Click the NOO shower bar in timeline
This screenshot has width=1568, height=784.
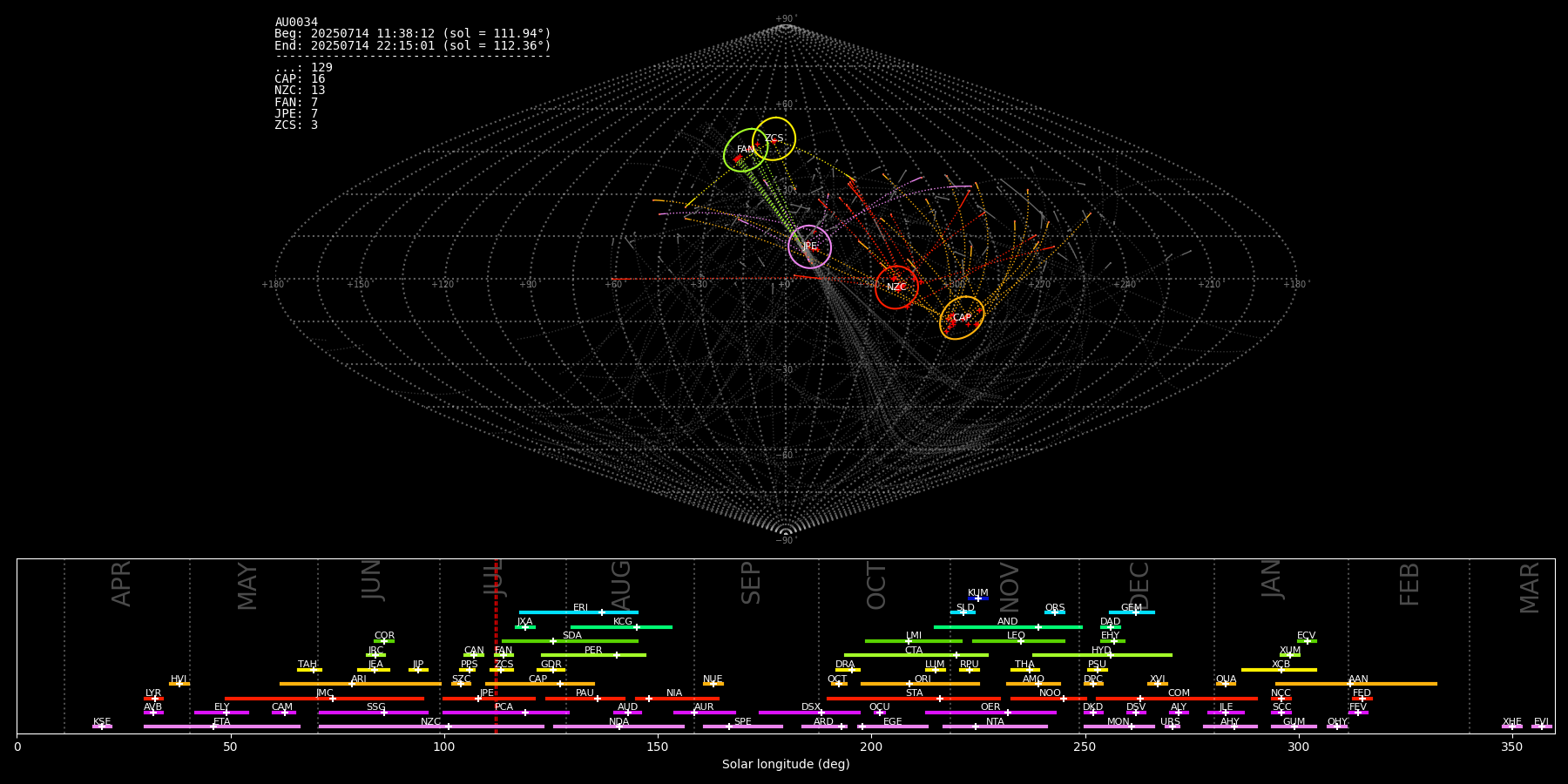coord(1049,699)
